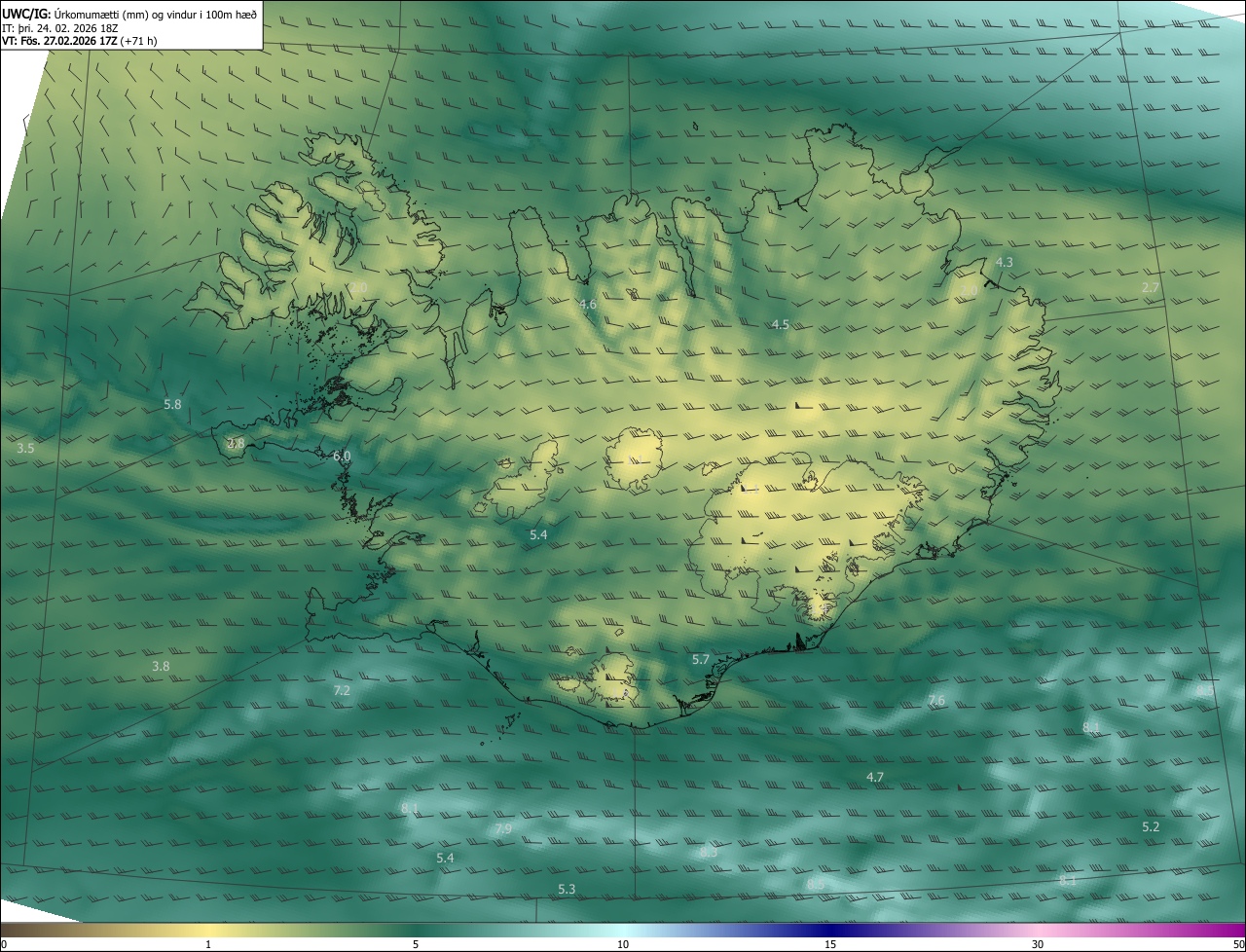The width and height of the screenshot is (1246, 952).
Task: Click the initial time line 'IT: þri. 24. 02. 2026 18Z'
Action: tap(59, 28)
